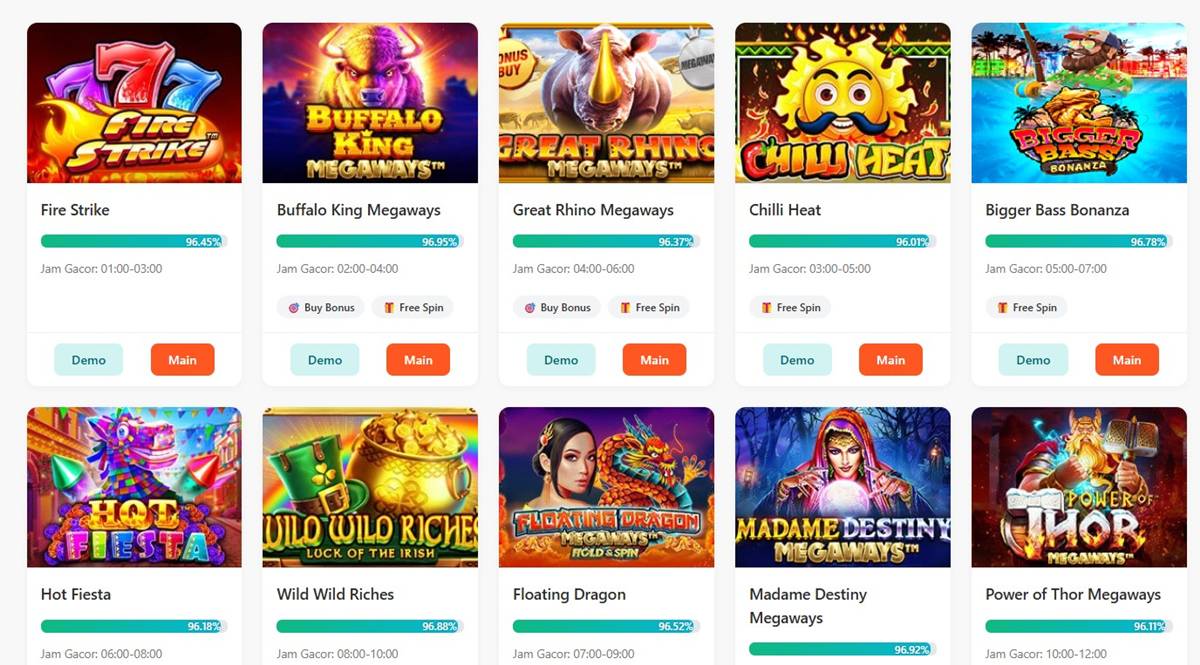Click the Buffalo King Megaways RTP bar
1200x665 pixels.
tap(369, 242)
